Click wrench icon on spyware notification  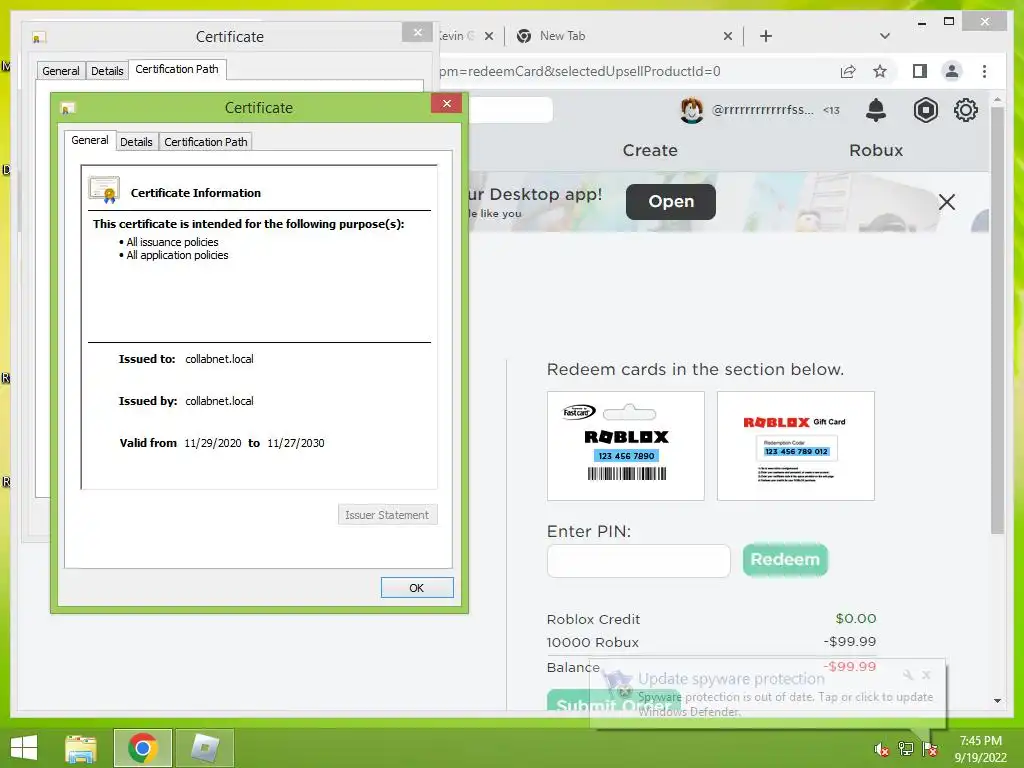(x=908, y=675)
